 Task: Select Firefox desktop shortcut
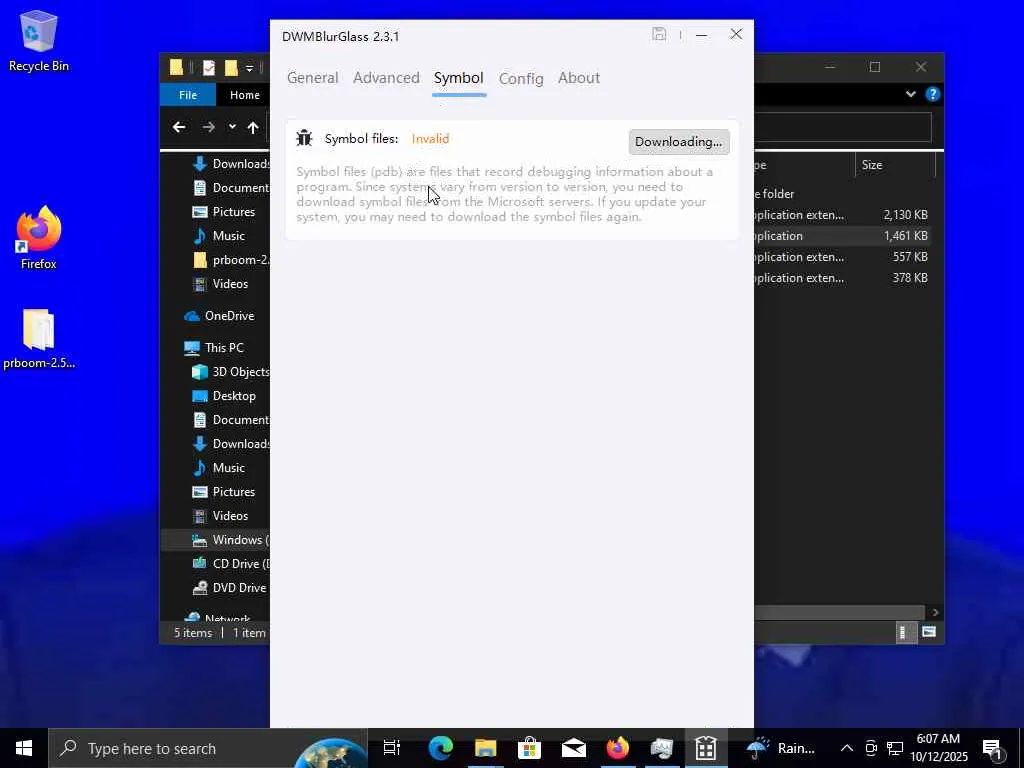point(39,239)
